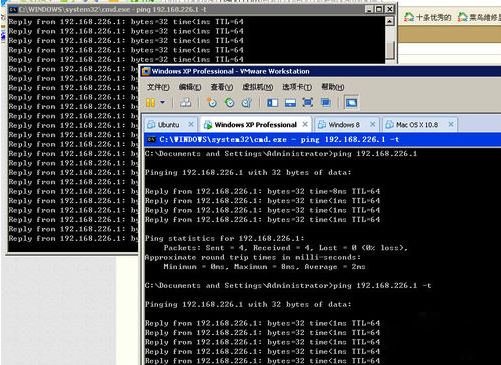Toggle the console view button
This screenshot has height=365, width=501.
(351, 102)
